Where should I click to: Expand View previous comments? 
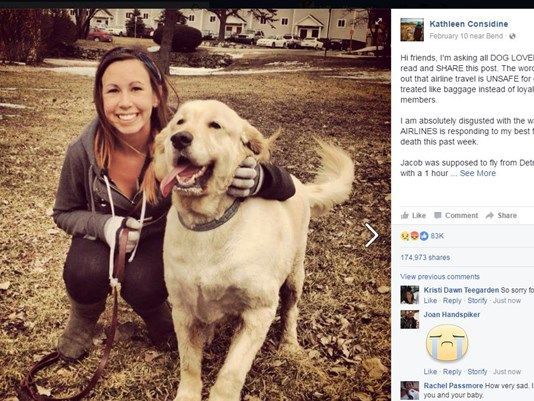[x=440, y=276]
